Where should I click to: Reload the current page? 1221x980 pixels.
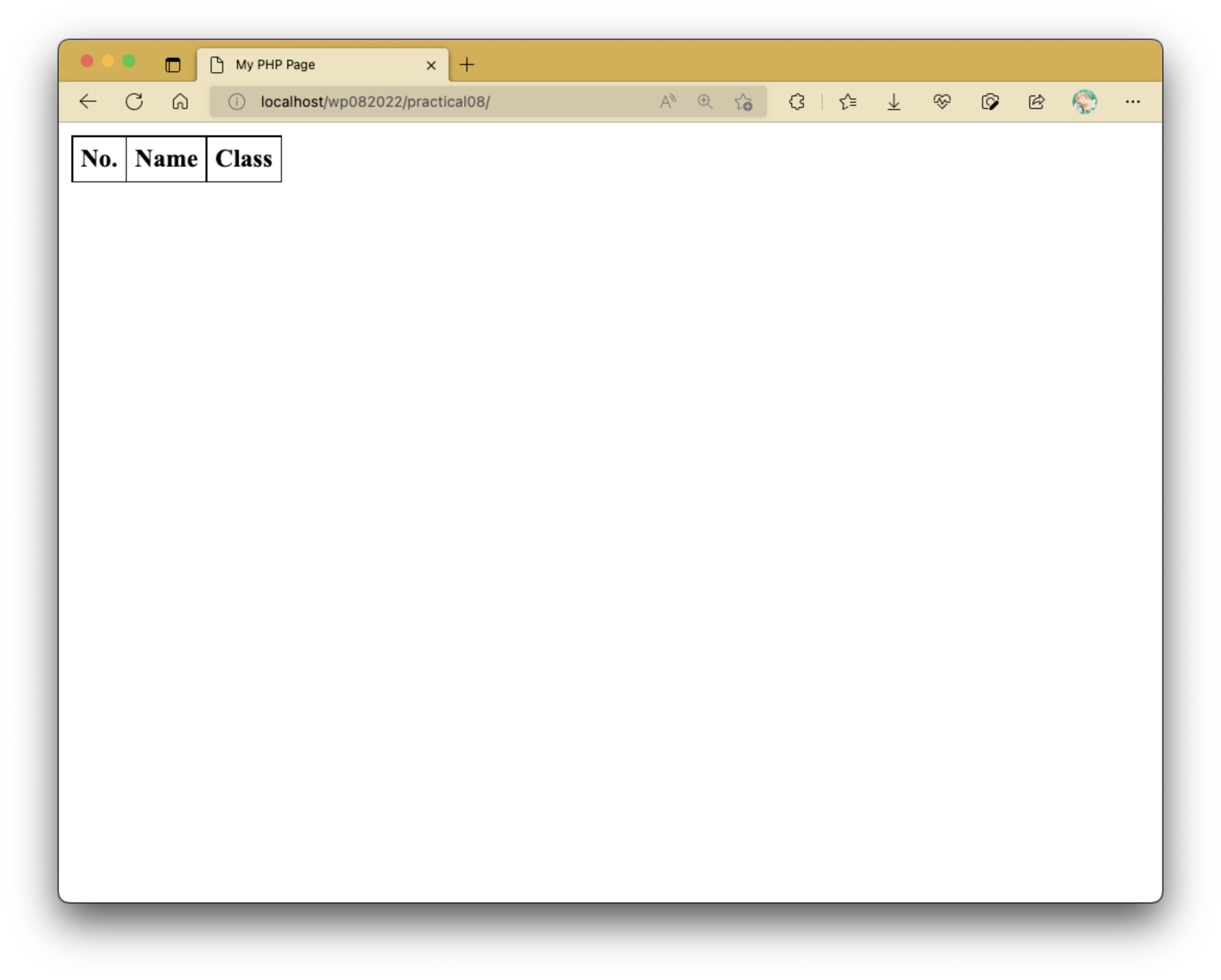(x=135, y=101)
